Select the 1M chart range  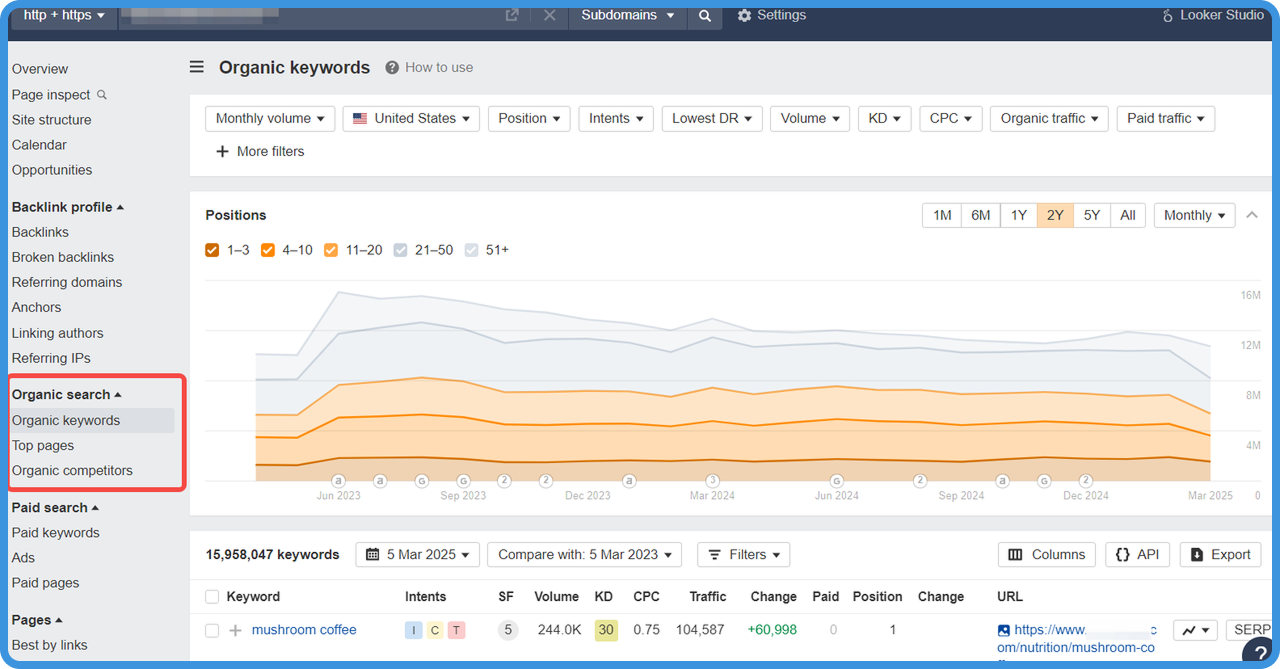(942, 215)
